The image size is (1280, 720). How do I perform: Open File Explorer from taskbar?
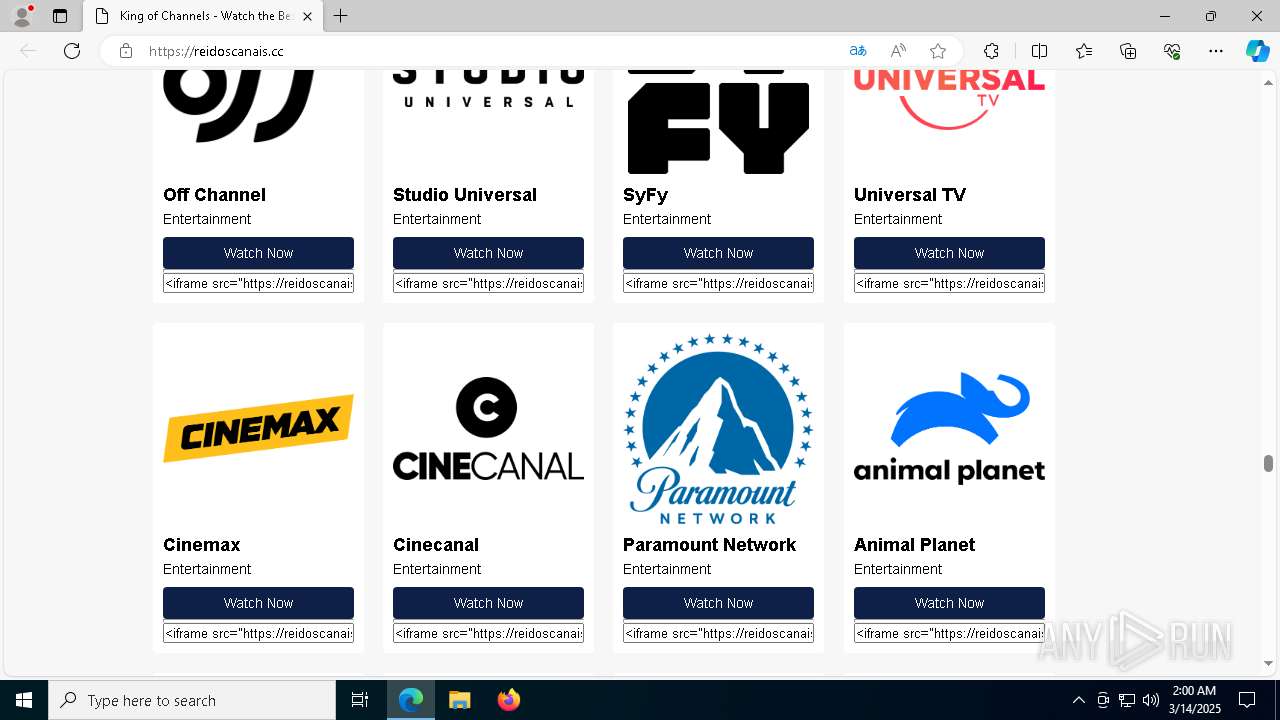(x=459, y=700)
